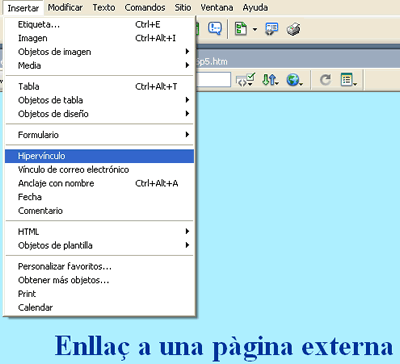
Task: Expand Objetos de plantilla submenu
Action: point(99,245)
